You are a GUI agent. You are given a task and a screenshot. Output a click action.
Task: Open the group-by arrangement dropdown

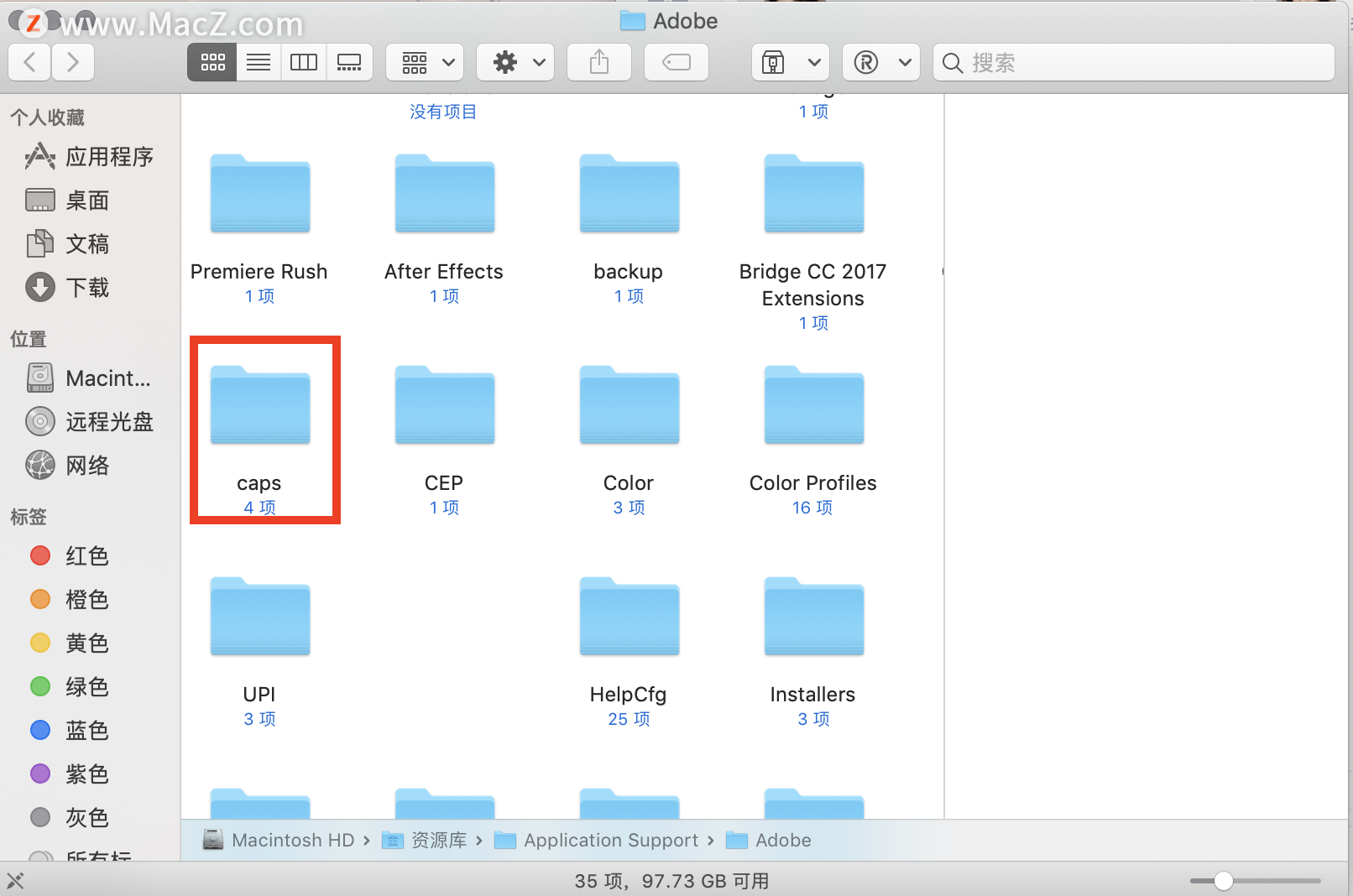tap(425, 62)
